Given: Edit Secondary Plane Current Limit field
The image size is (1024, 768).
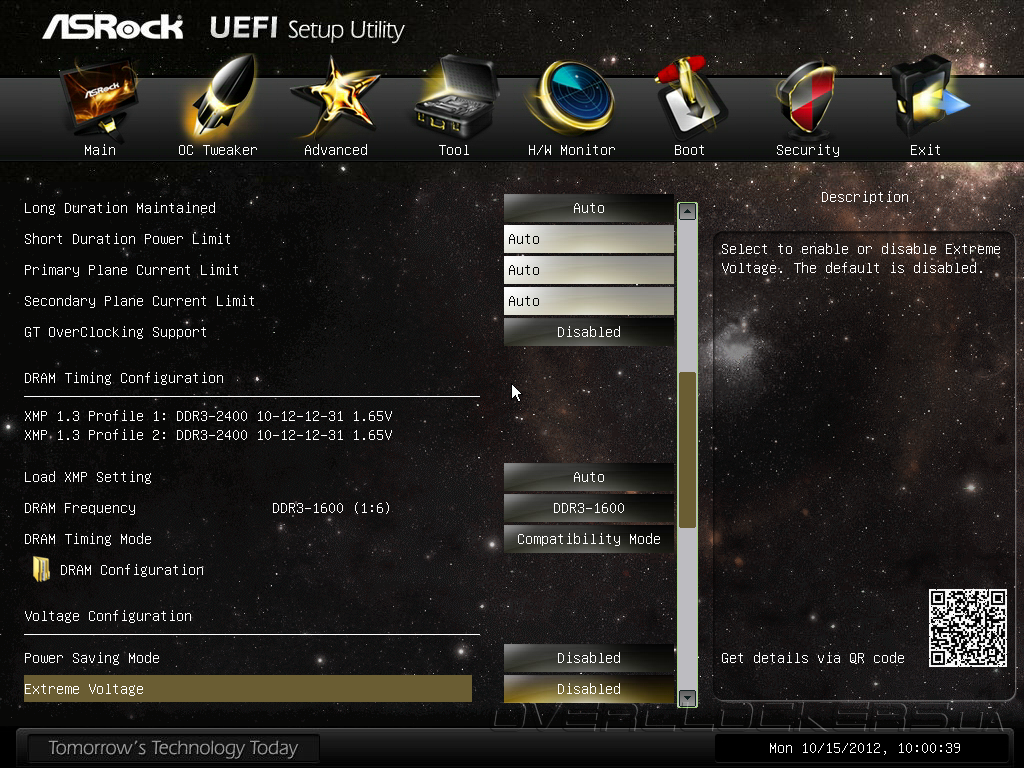Looking at the screenshot, I should (588, 301).
